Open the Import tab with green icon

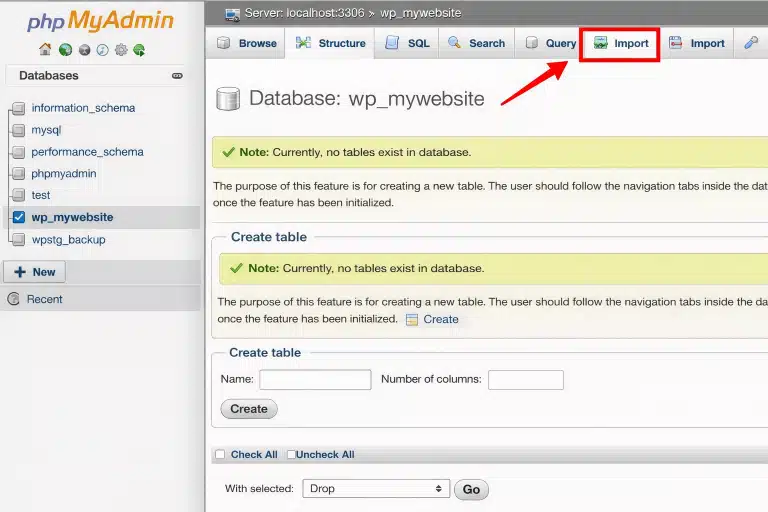(x=620, y=44)
